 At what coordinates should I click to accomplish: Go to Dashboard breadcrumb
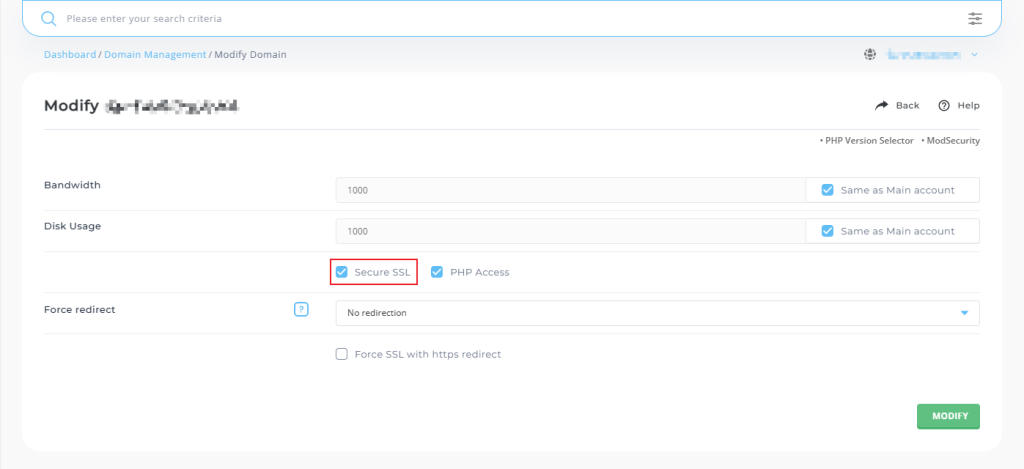pyautogui.click(x=69, y=54)
